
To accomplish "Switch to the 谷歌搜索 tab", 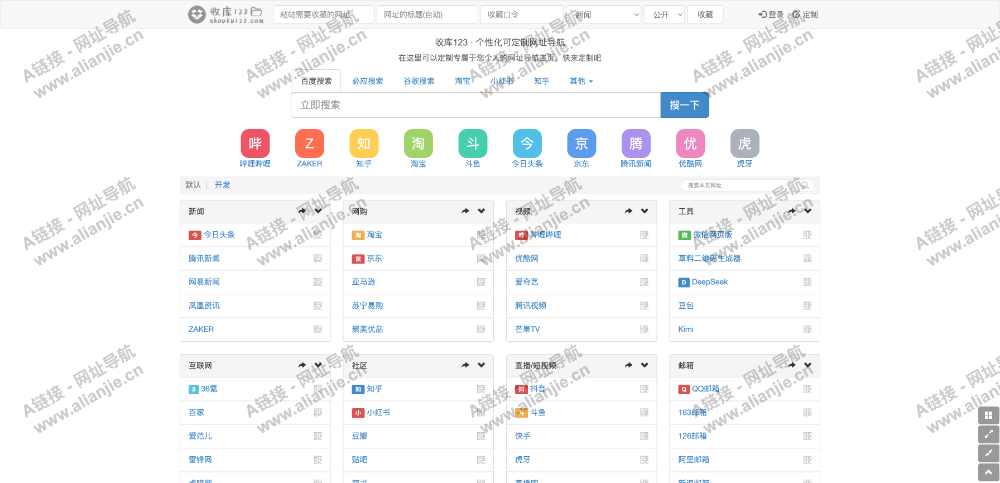I will [419, 81].
